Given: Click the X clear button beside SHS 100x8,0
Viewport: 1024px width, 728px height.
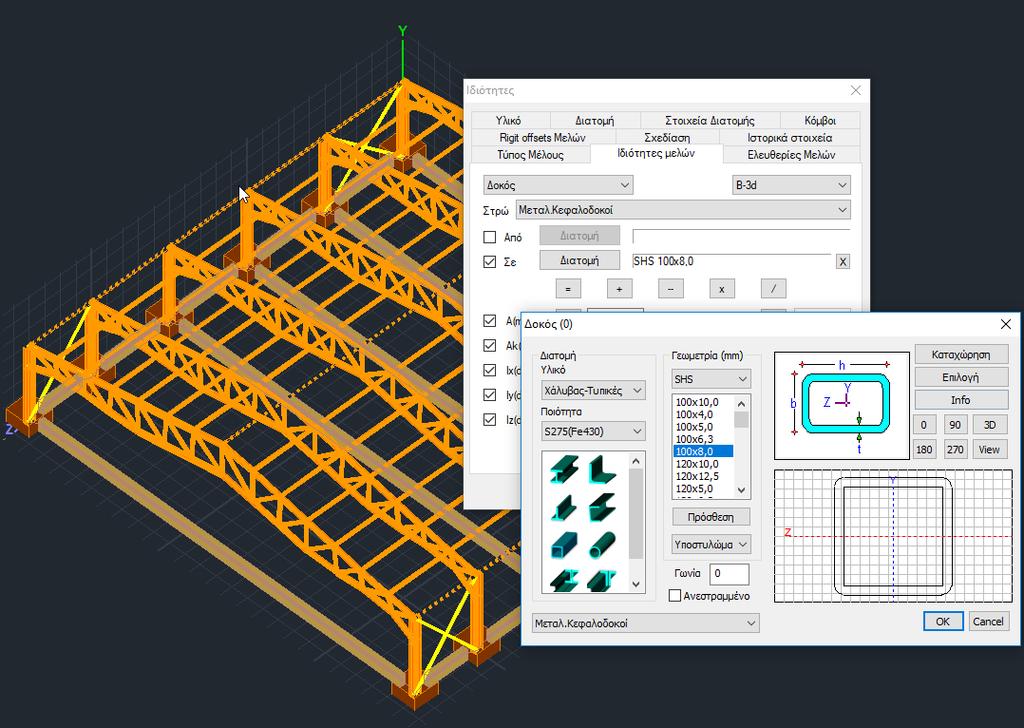Looking at the screenshot, I should pos(842,262).
